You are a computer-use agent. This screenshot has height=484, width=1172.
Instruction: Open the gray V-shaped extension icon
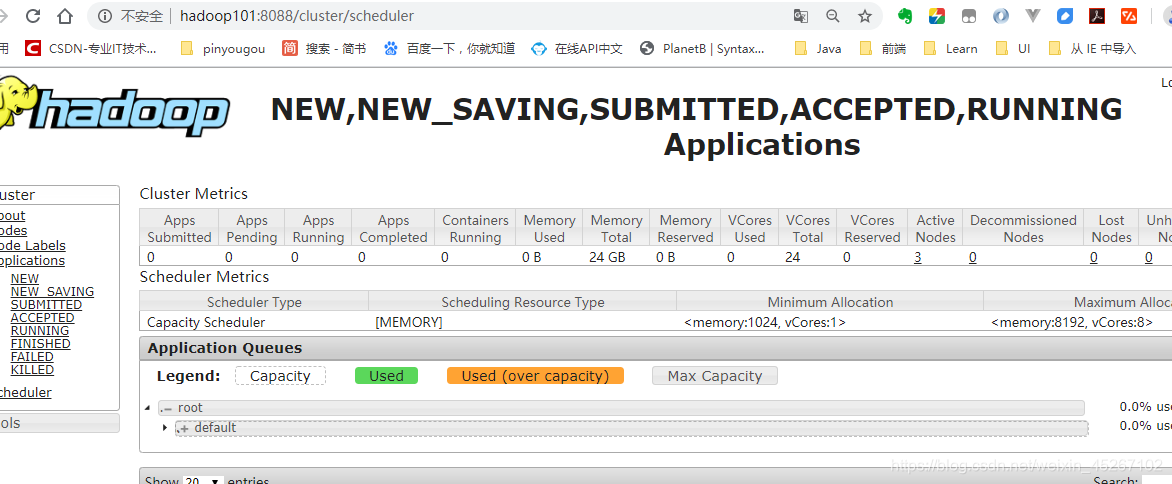point(1033,16)
